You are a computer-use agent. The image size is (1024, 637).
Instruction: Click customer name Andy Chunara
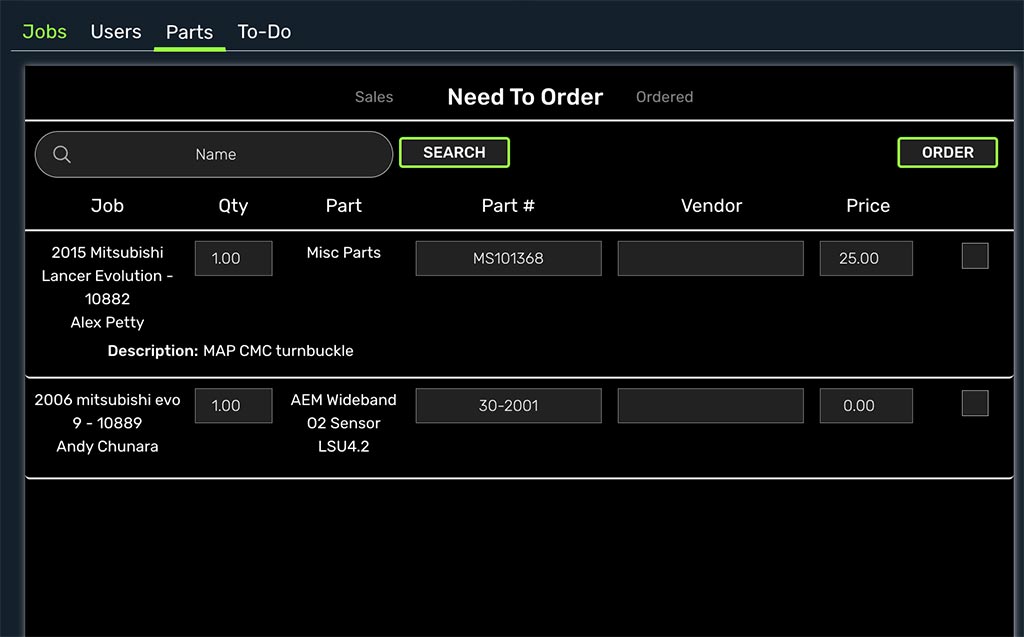pyautogui.click(x=107, y=446)
